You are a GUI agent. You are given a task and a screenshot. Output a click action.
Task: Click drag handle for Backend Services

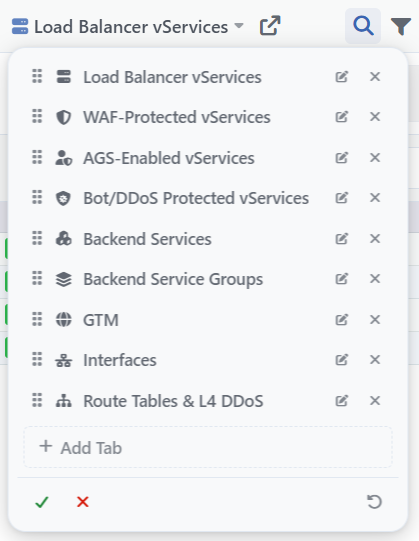pyautogui.click(x=37, y=238)
